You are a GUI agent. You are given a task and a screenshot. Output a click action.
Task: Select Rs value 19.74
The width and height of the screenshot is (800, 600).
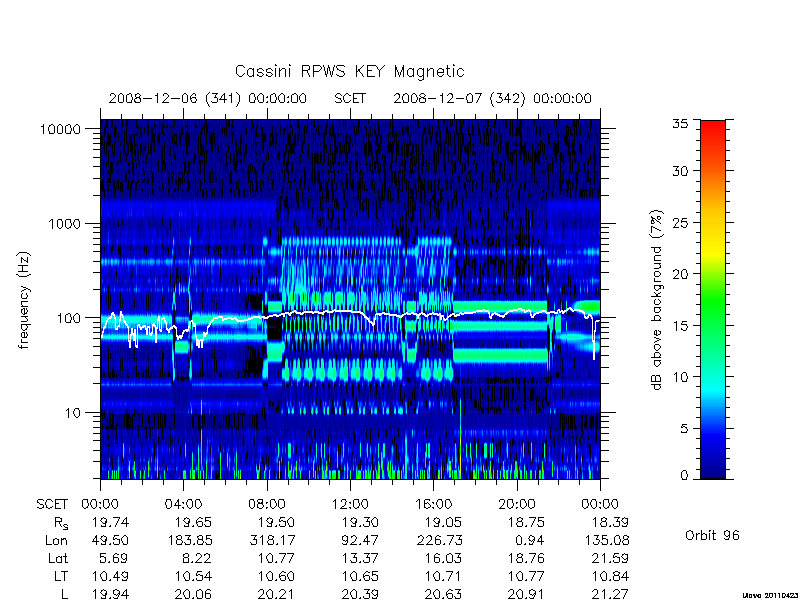pyautogui.click(x=110, y=522)
